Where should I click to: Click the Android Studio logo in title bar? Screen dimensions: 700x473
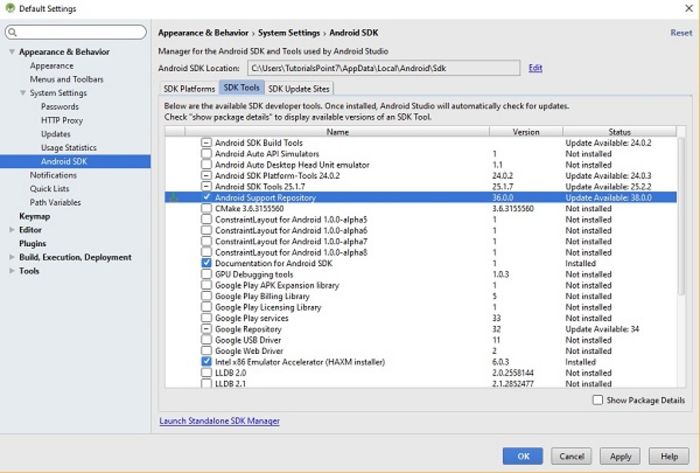coord(9,8)
